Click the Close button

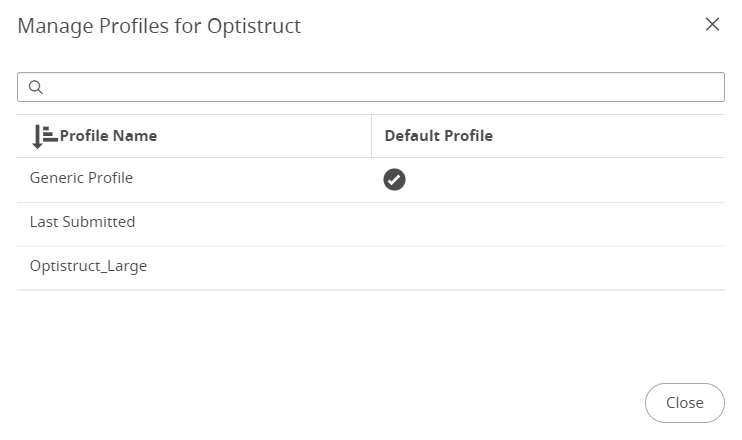click(x=684, y=403)
